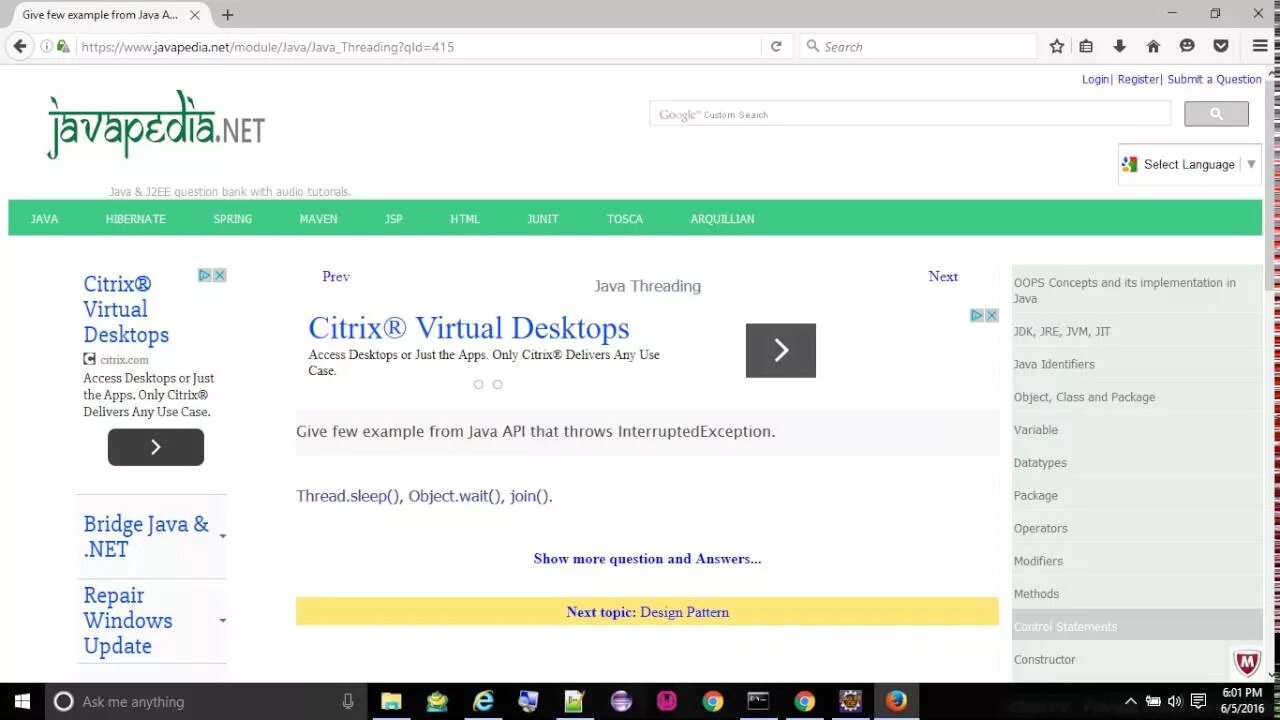Open the Pocket icon in the toolbar
Screen dimensions: 1280x720
tap(1221, 46)
